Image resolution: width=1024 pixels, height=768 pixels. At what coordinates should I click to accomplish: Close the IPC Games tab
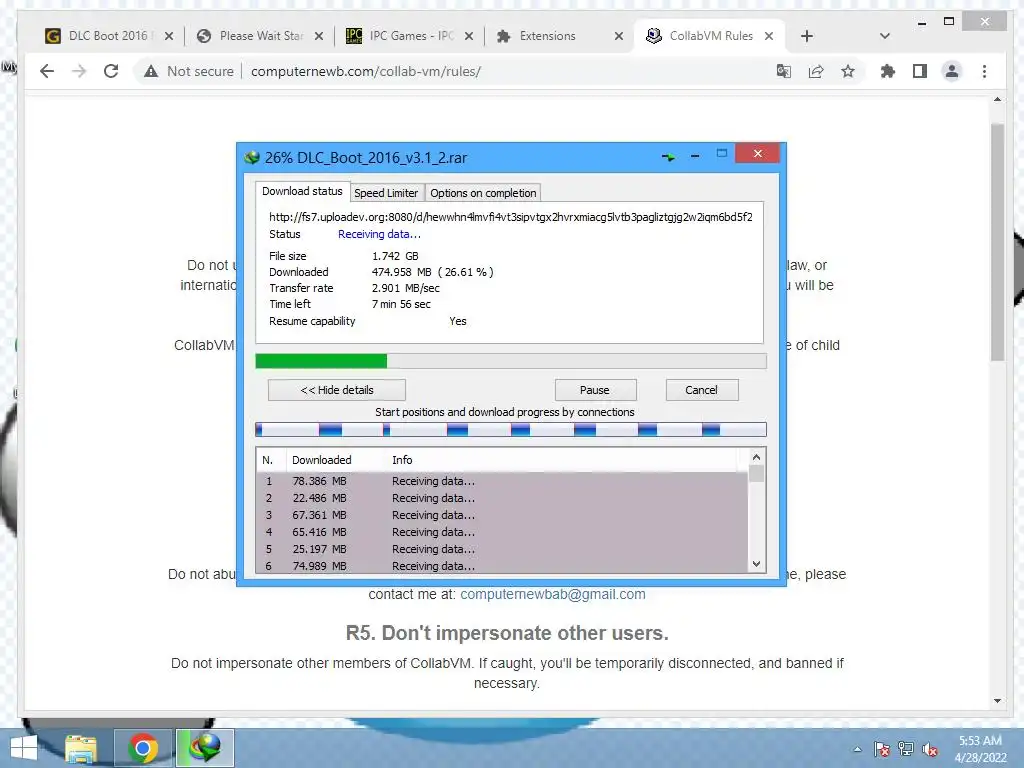point(469,36)
